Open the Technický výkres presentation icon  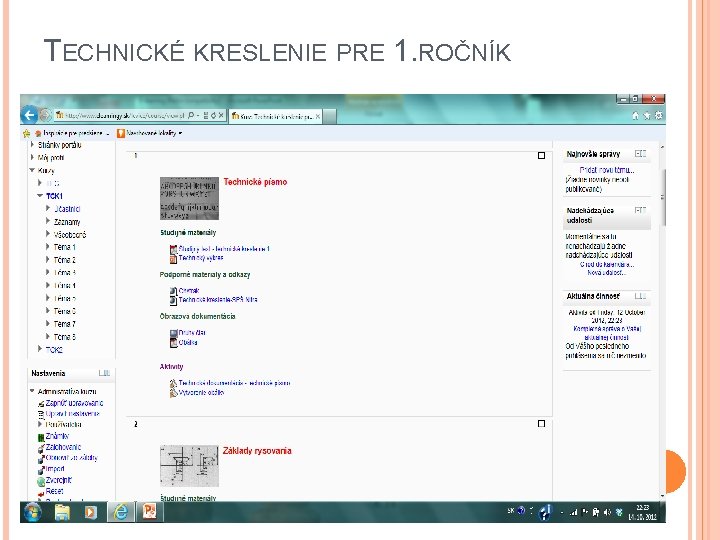click(173, 259)
